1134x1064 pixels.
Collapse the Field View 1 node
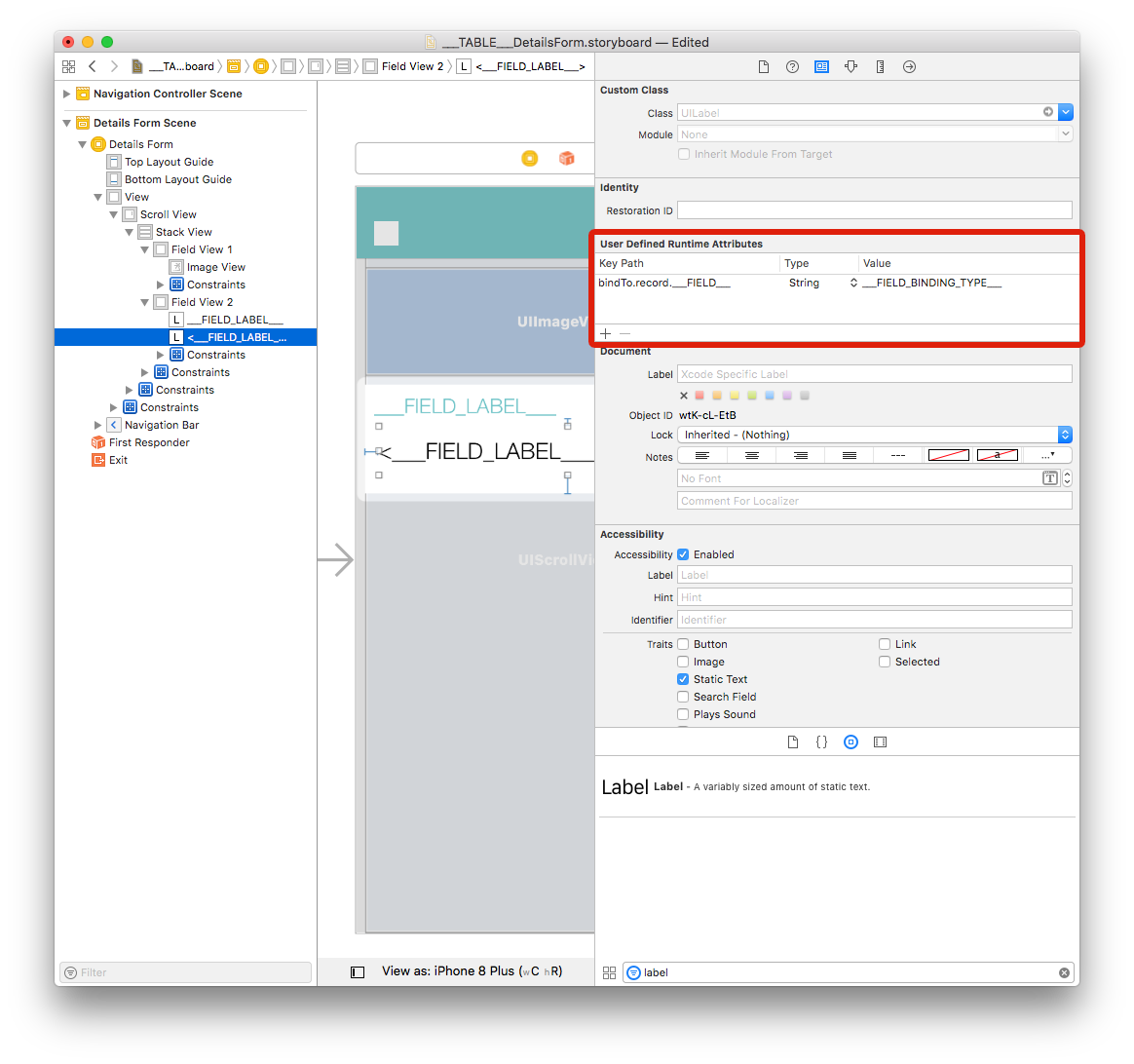click(x=144, y=249)
